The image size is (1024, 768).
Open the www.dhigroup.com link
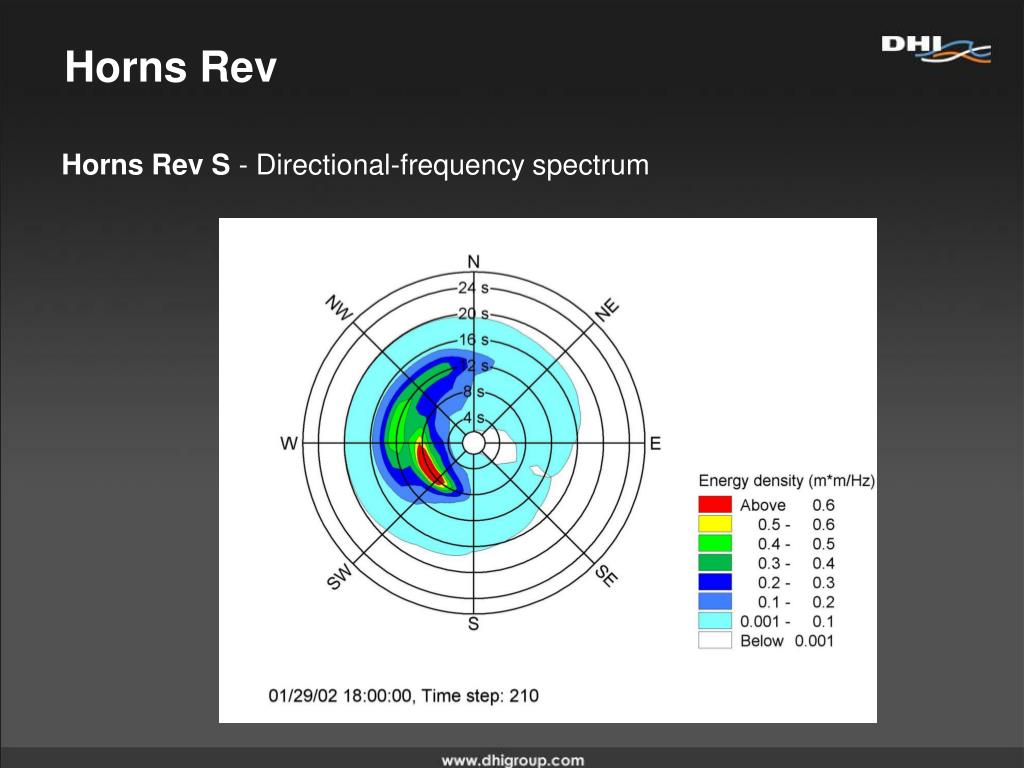(513, 760)
